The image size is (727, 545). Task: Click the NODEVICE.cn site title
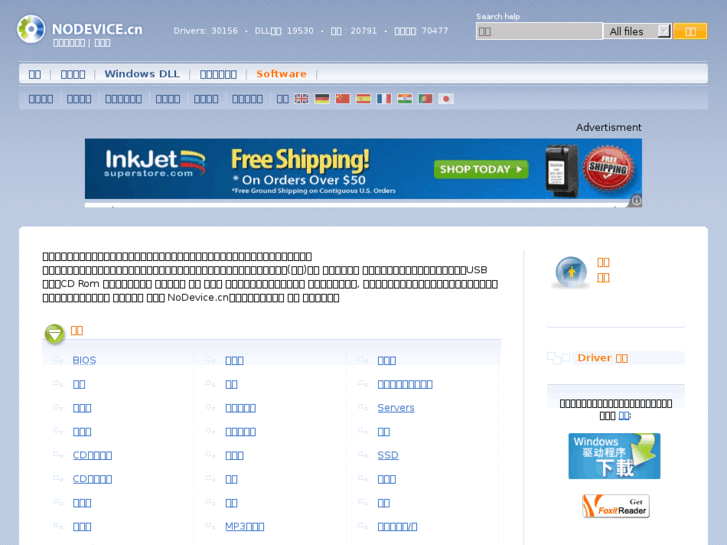(x=97, y=30)
